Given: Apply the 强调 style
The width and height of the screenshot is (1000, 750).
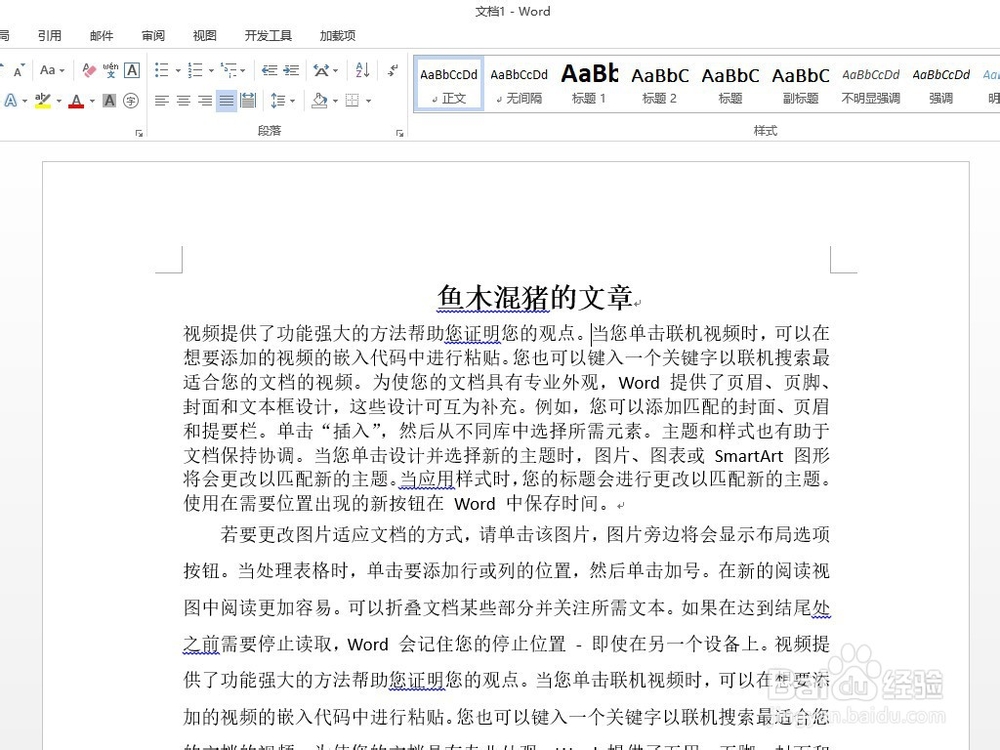Looking at the screenshot, I should pos(941,84).
